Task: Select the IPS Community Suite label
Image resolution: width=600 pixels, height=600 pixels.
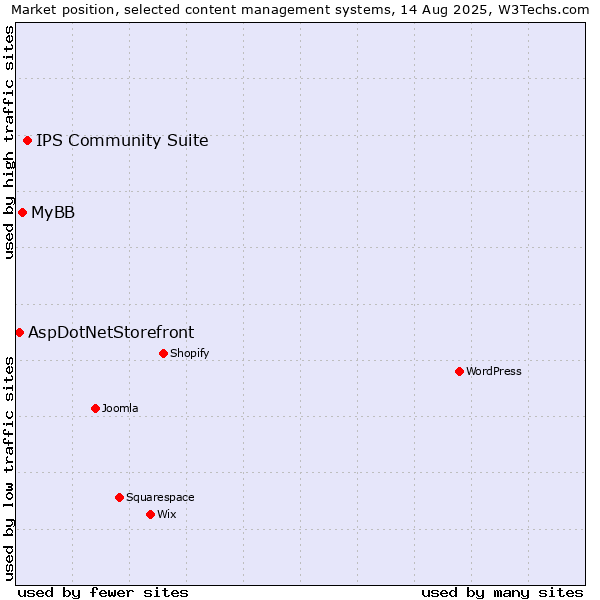Action: pyautogui.click(x=122, y=140)
